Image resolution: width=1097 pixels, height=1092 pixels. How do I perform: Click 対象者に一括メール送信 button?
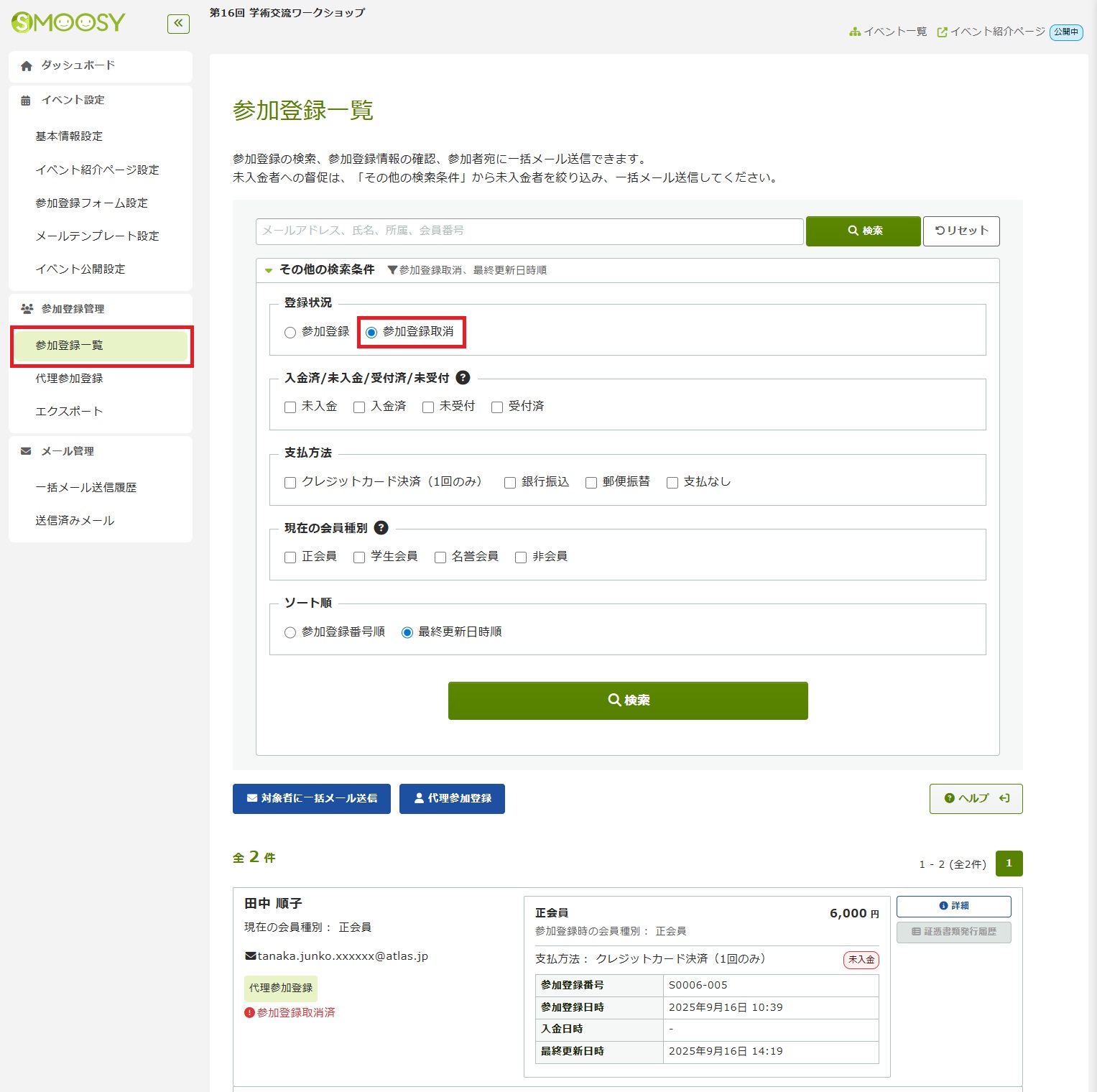coord(311,798)
